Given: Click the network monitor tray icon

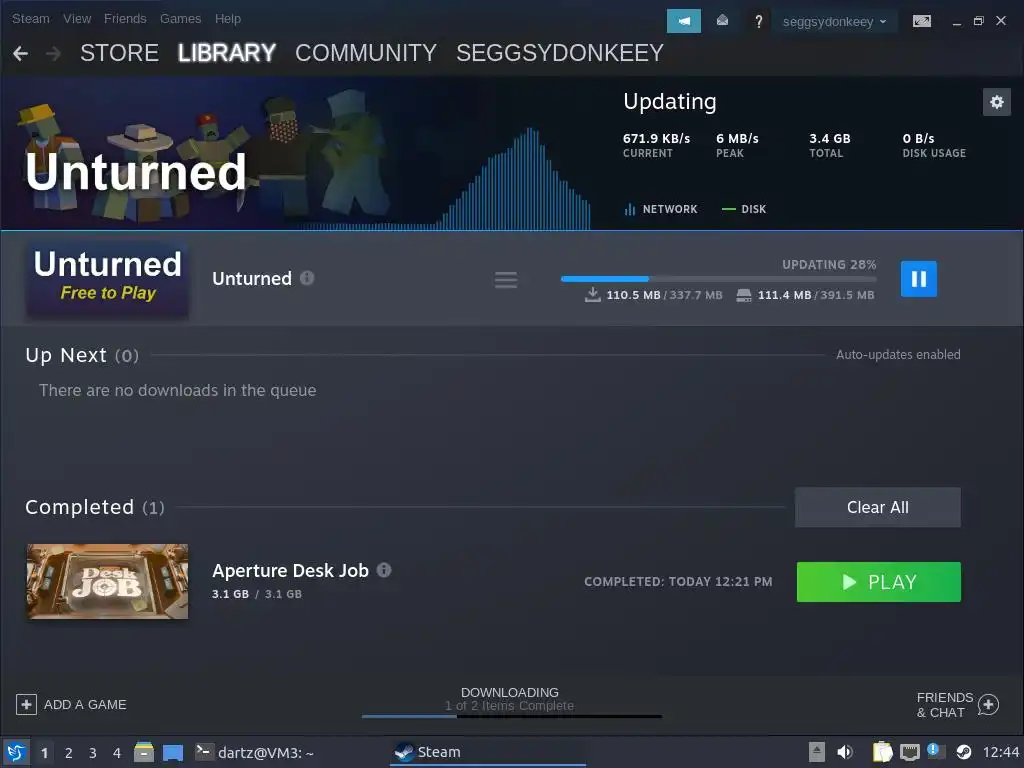Looking at the screenshot, I should tap(910, 753).
